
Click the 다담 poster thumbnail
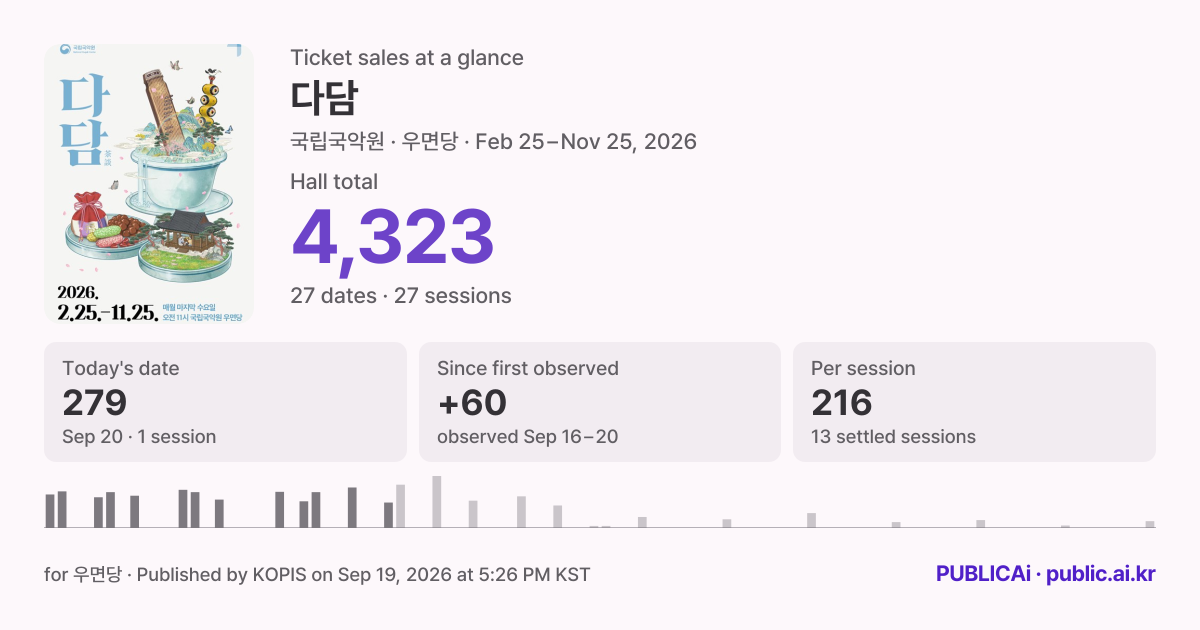(149, 183)
